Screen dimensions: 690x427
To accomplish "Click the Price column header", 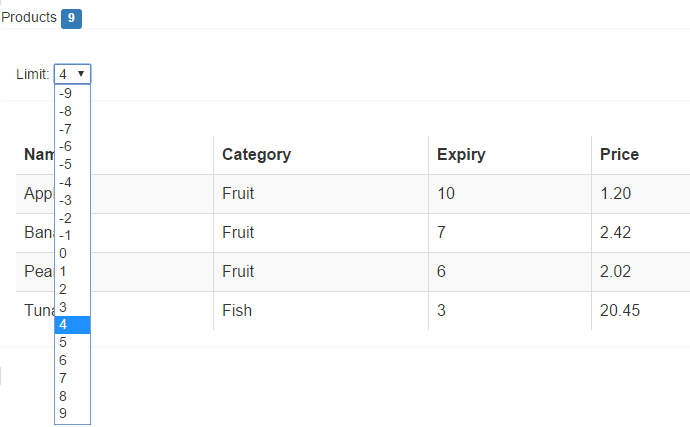I will (619, 154).
